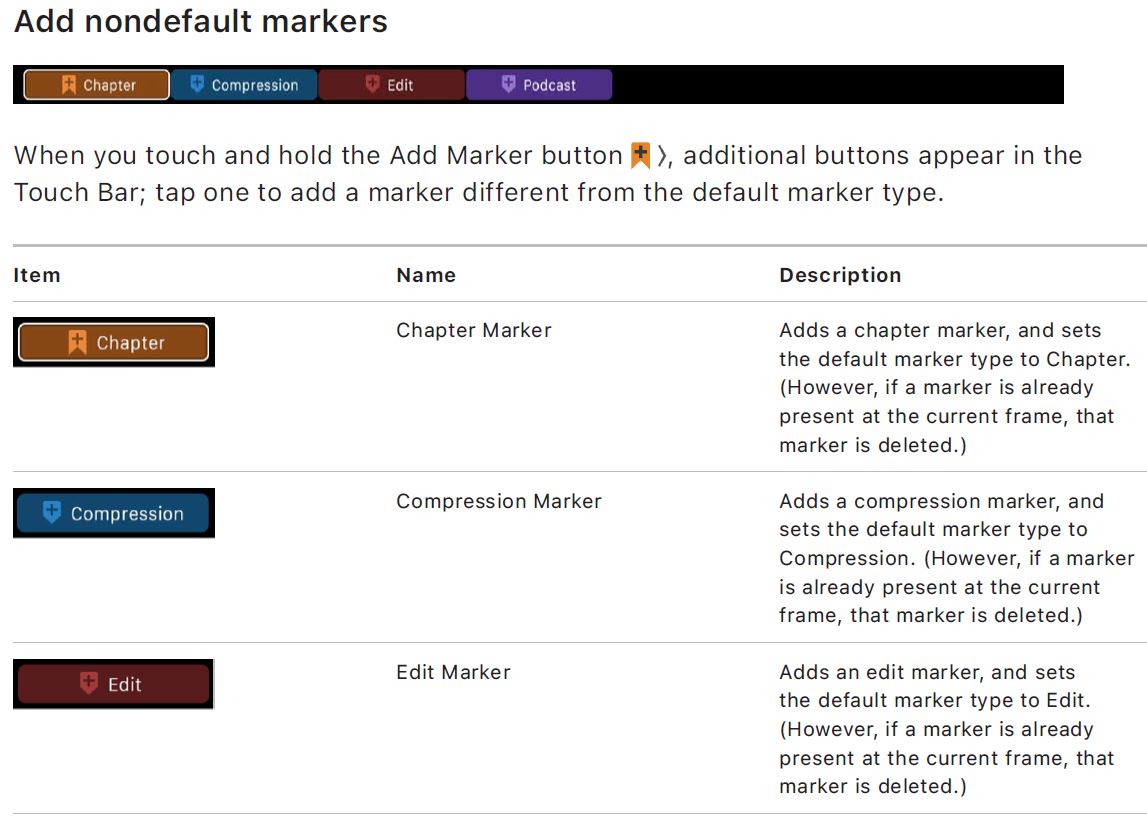Click the red marker icon in the Touch Bar Edit button

coord(373,84)
